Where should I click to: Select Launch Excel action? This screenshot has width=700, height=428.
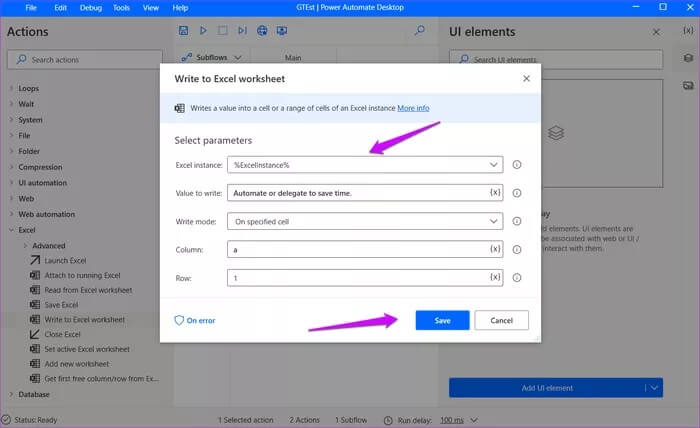[x=65, y=260]
